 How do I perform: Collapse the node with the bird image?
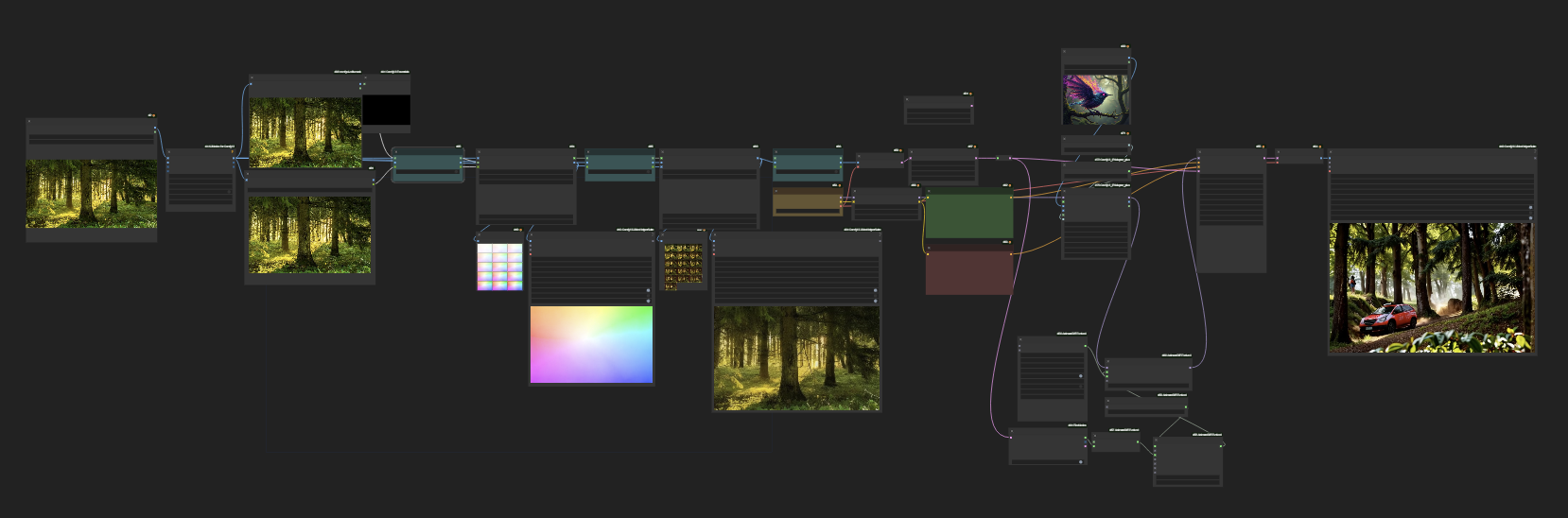[x=1065, y=52]
